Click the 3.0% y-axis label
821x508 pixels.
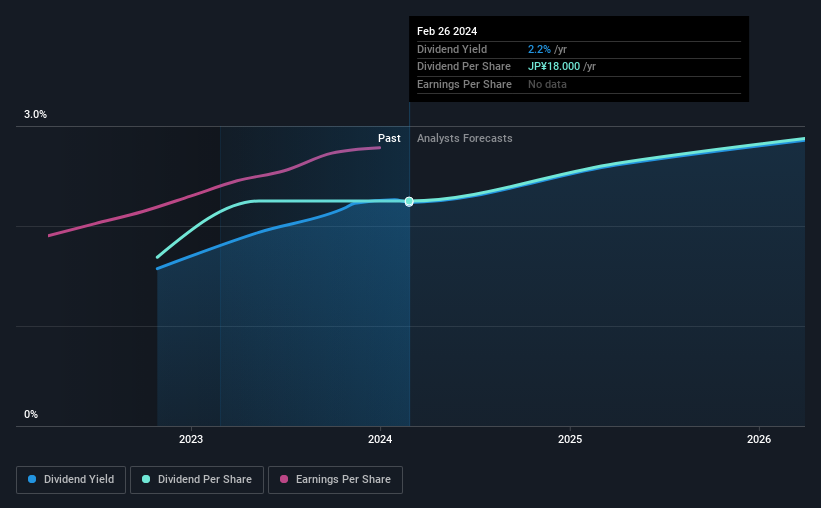point(35,114)
